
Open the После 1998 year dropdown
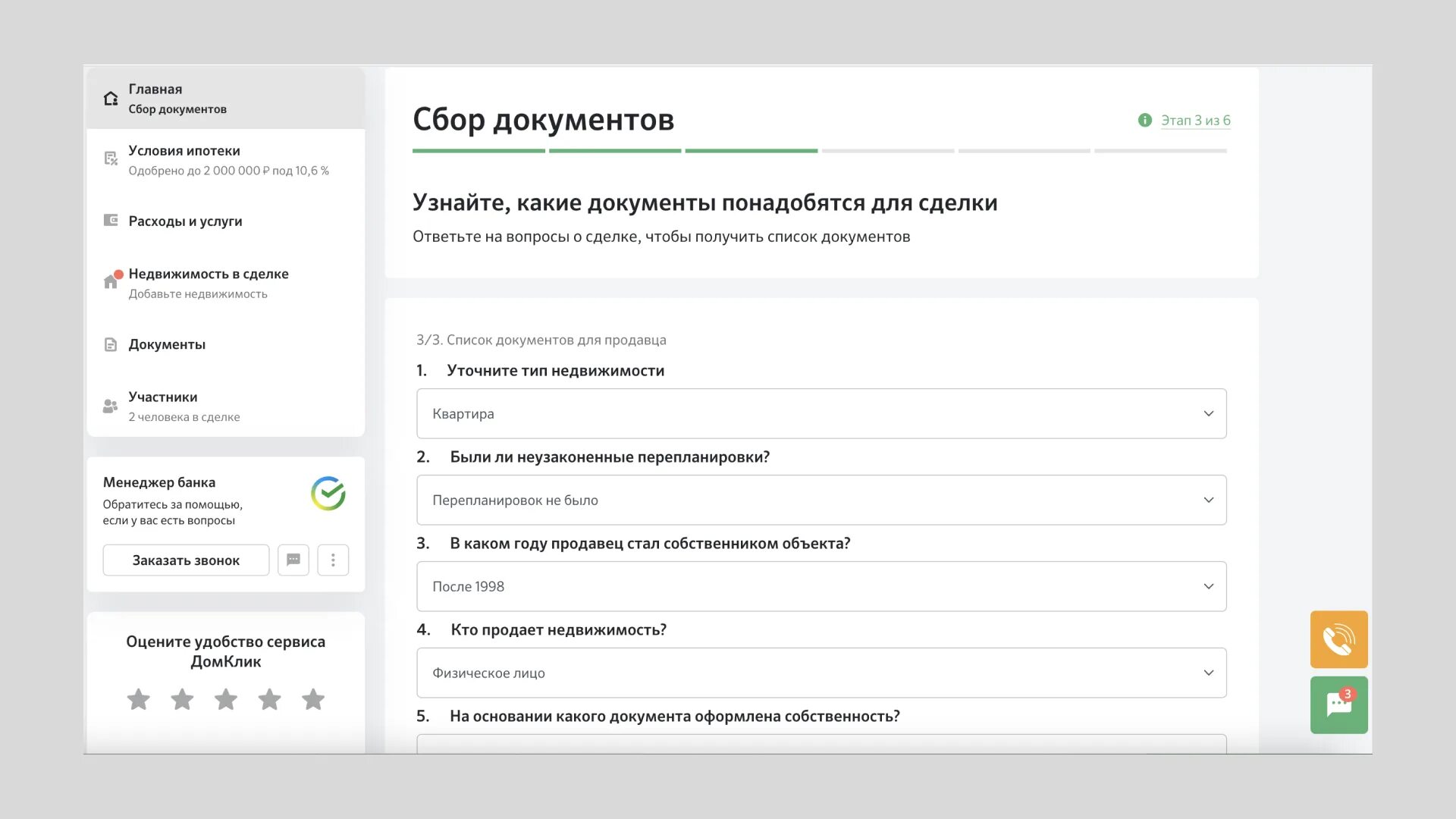coord(821,586)
